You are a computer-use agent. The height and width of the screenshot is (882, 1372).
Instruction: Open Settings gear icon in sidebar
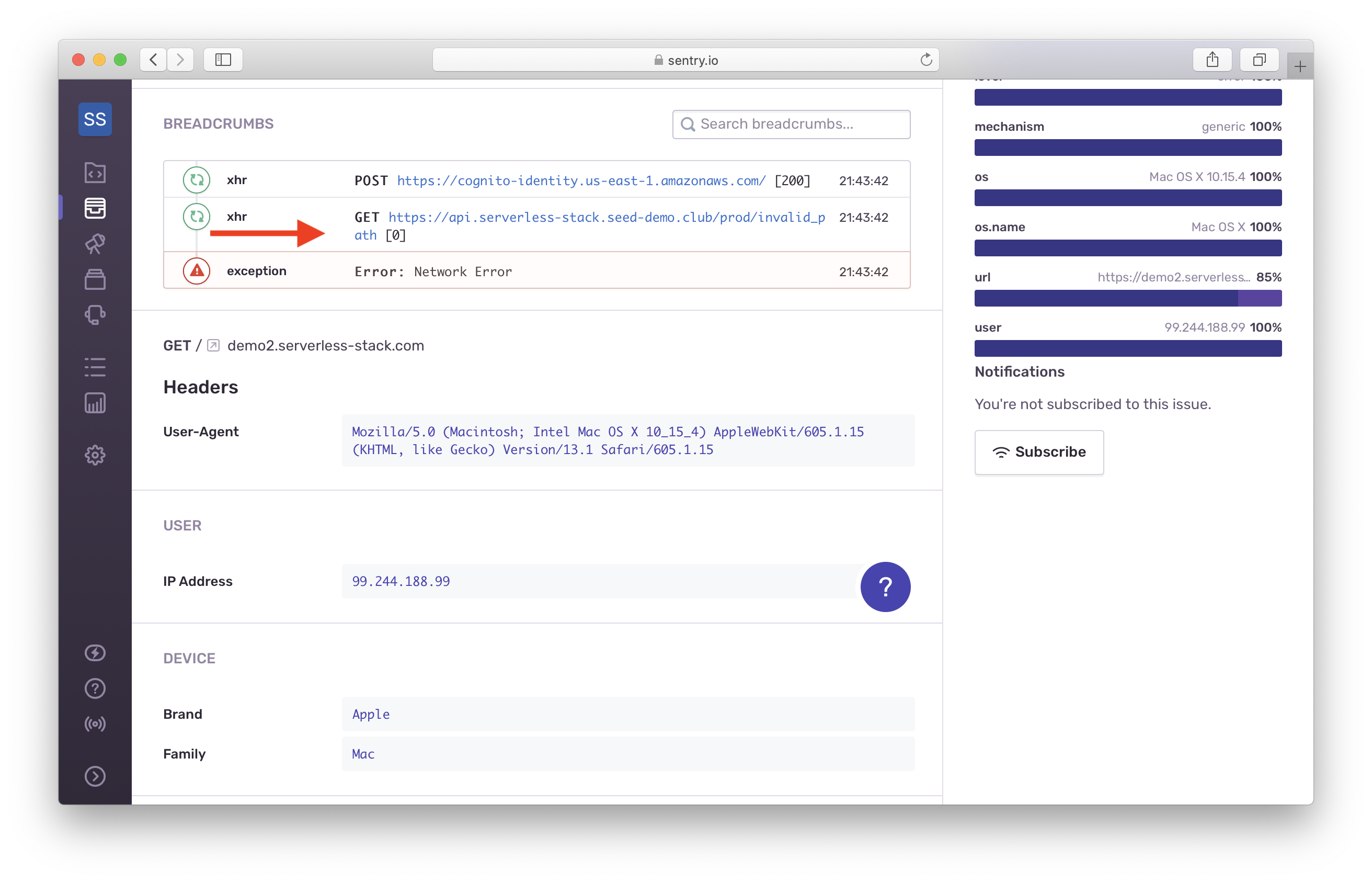click(x=95, y=455)
